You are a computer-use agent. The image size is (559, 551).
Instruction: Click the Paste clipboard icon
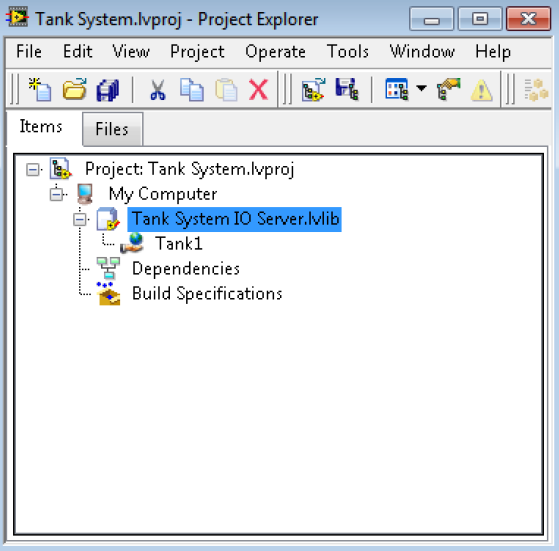click(226, 90)
